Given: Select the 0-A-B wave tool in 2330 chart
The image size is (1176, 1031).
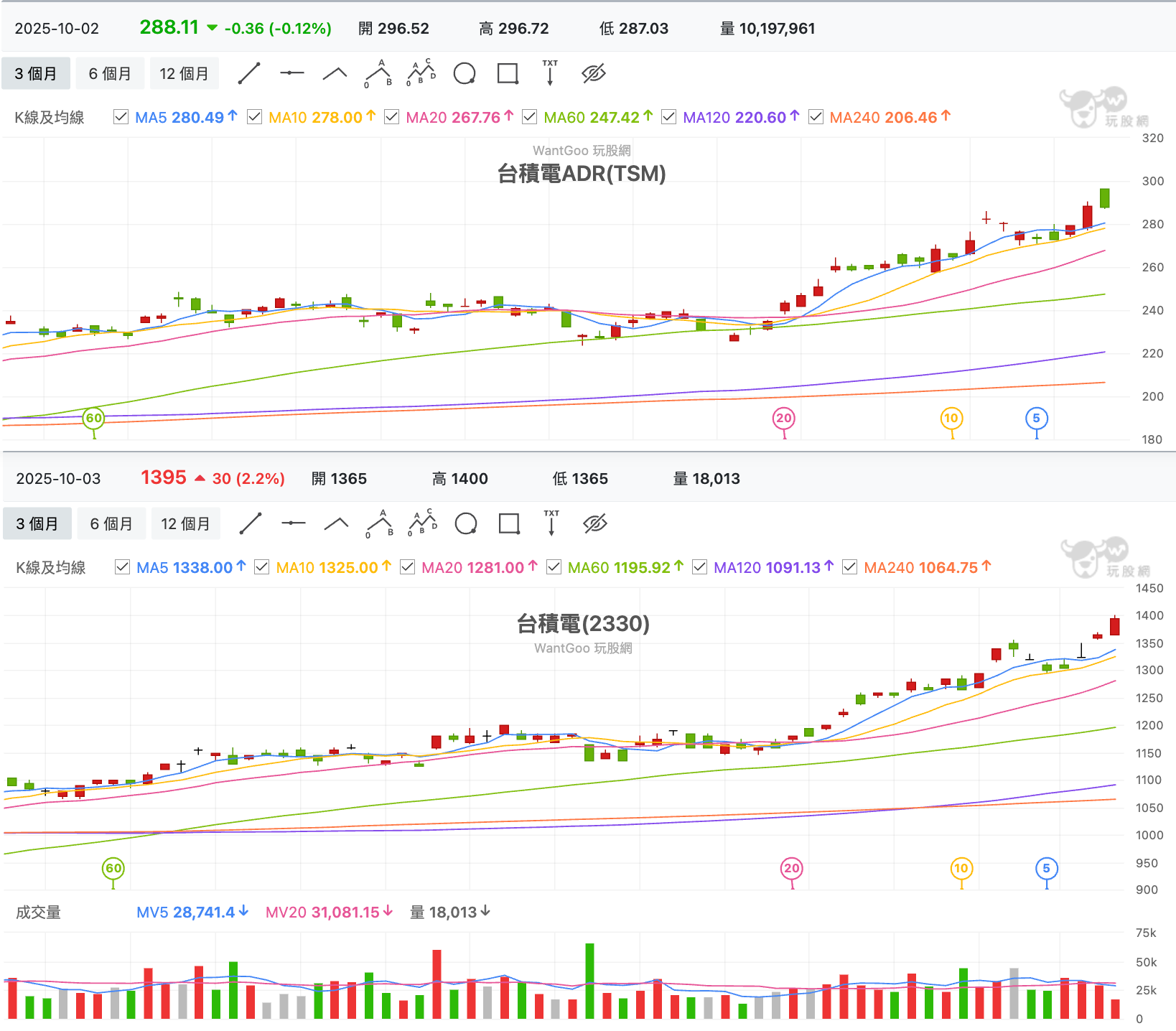Looking at the screenshot, I should [380, 523].
